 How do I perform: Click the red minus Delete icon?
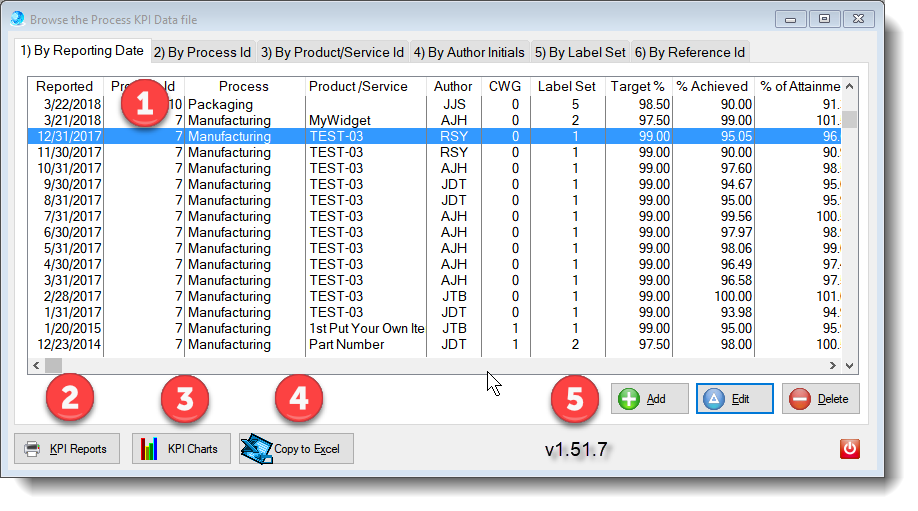pyautogui.click(x=800, y=398)
